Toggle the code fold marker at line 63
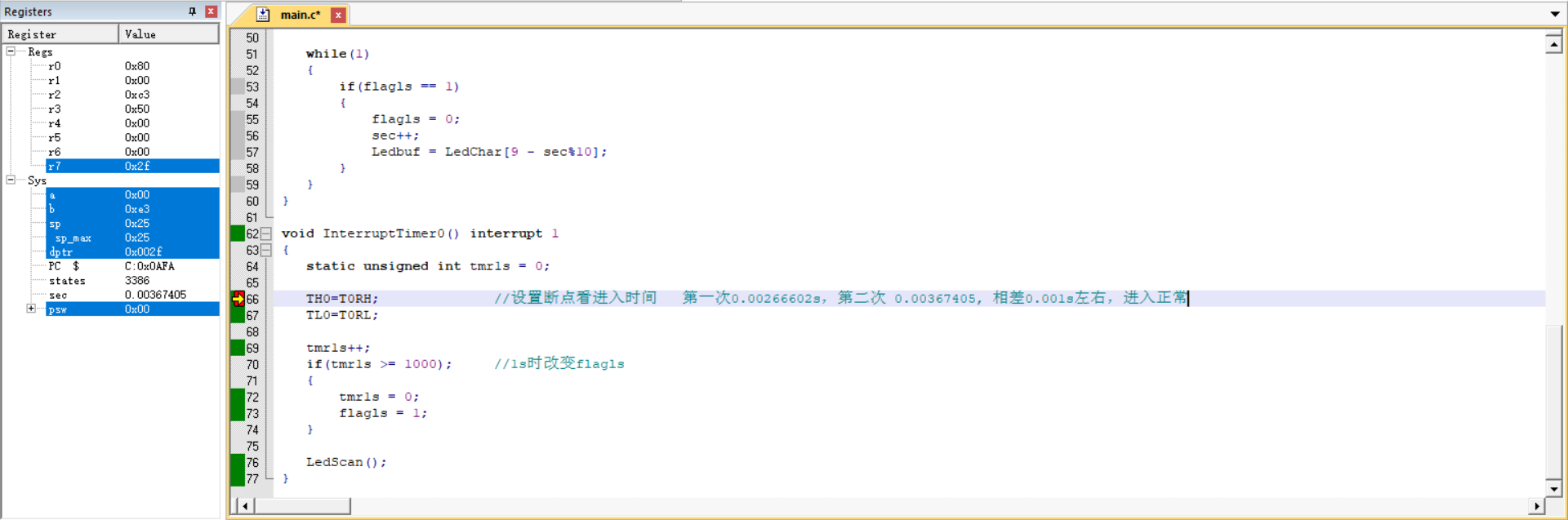 pyautogui.click(x=266, y=250)
